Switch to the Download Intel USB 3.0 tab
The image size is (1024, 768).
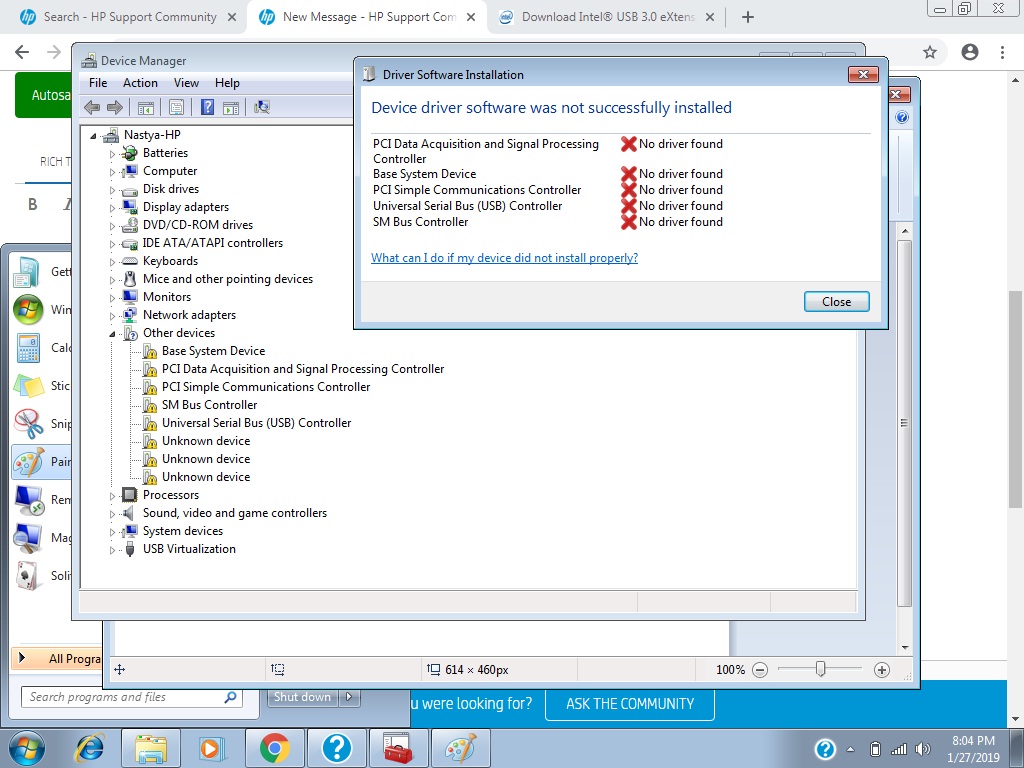[600, 16]
